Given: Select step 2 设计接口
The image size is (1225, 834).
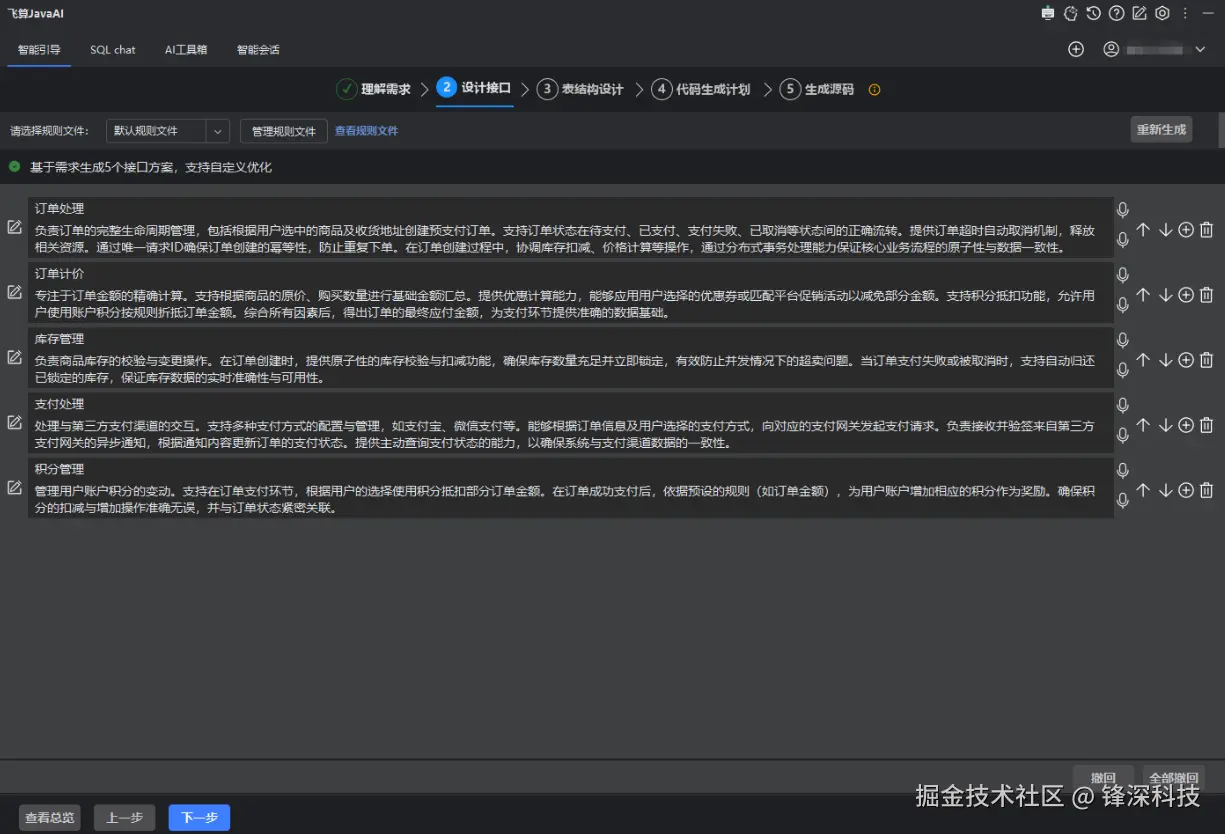Looking at the screenshot, I should pos(474,88).
